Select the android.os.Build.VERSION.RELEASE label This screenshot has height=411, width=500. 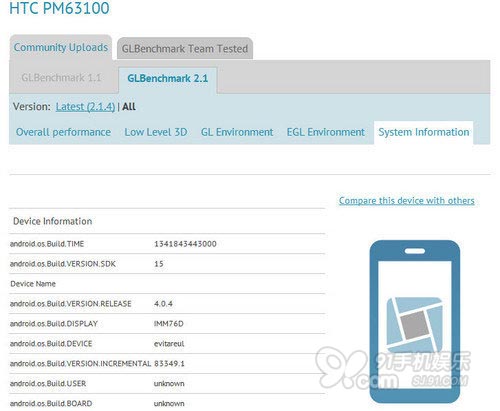(x=71, y=304)
